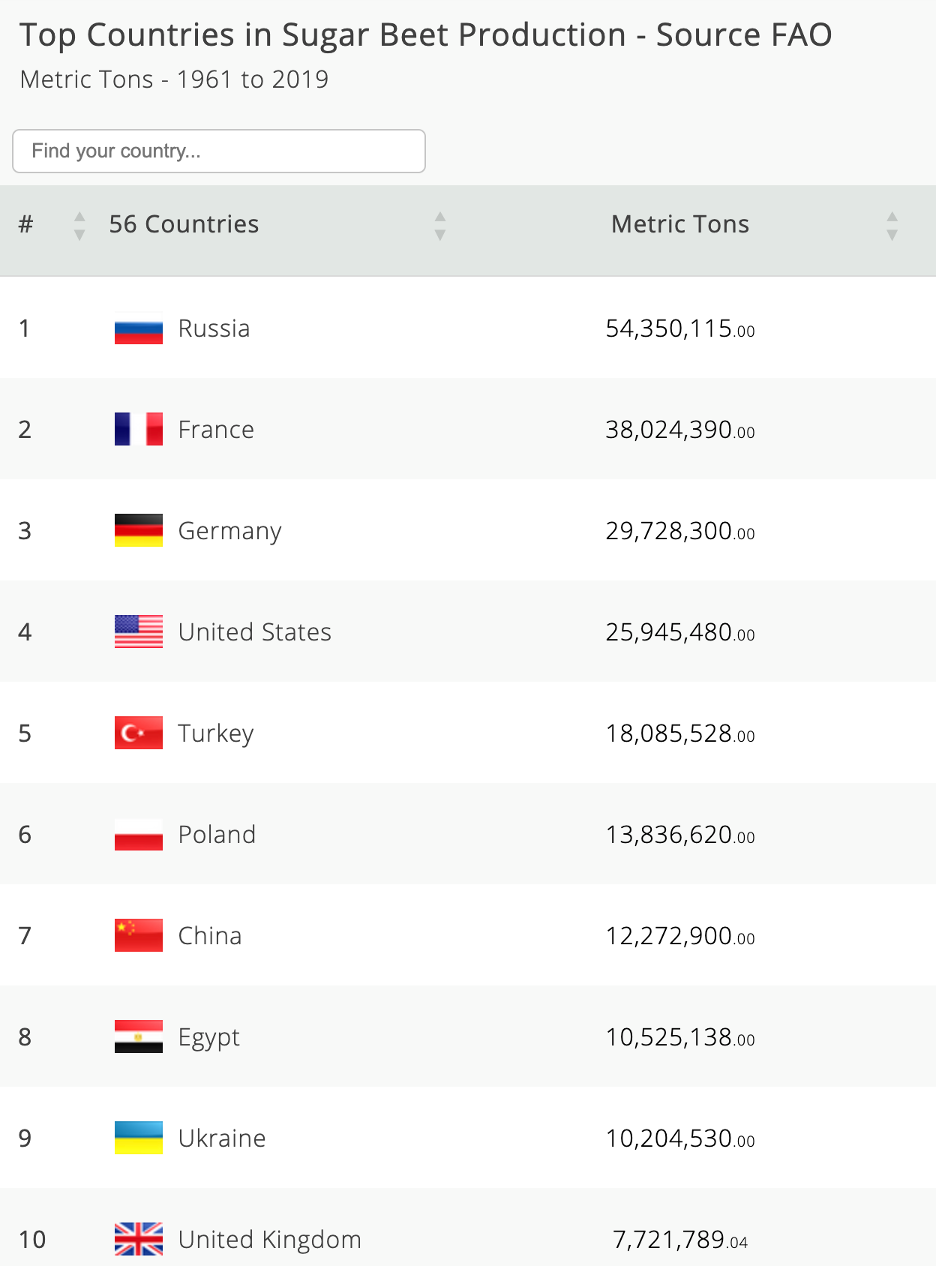The width and height of the screenshot is (936, 1266).
Task: Click the Turkey flag icon
Action: pos(139,733)
